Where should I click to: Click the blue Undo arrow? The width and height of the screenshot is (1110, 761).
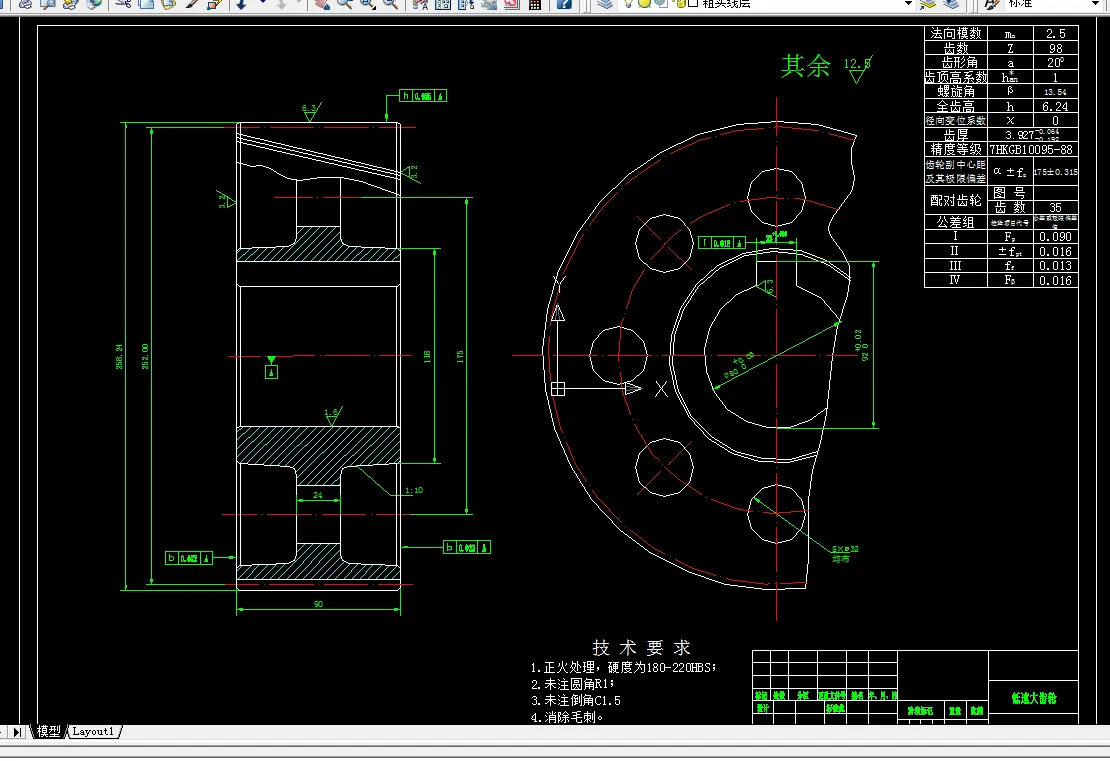pyautogui.click(x=241, y=4)
